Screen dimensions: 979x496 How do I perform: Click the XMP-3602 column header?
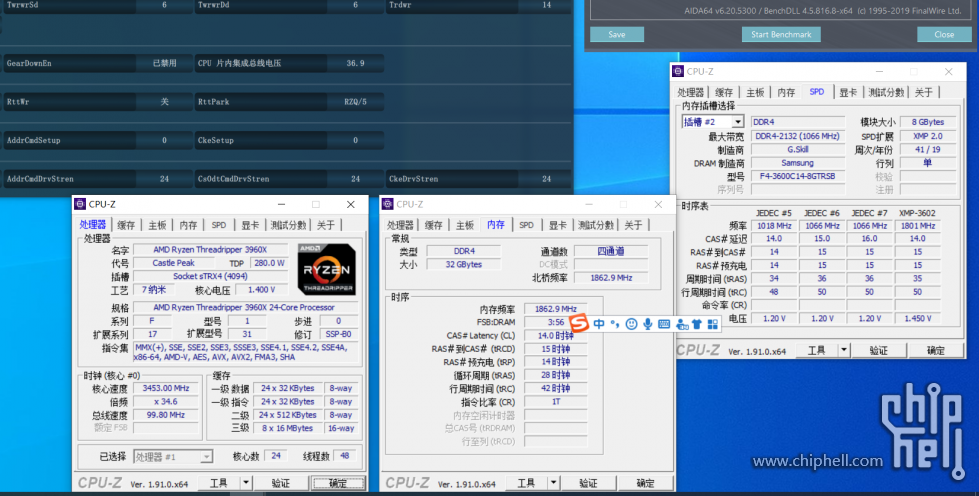click(x=917, y=213)
